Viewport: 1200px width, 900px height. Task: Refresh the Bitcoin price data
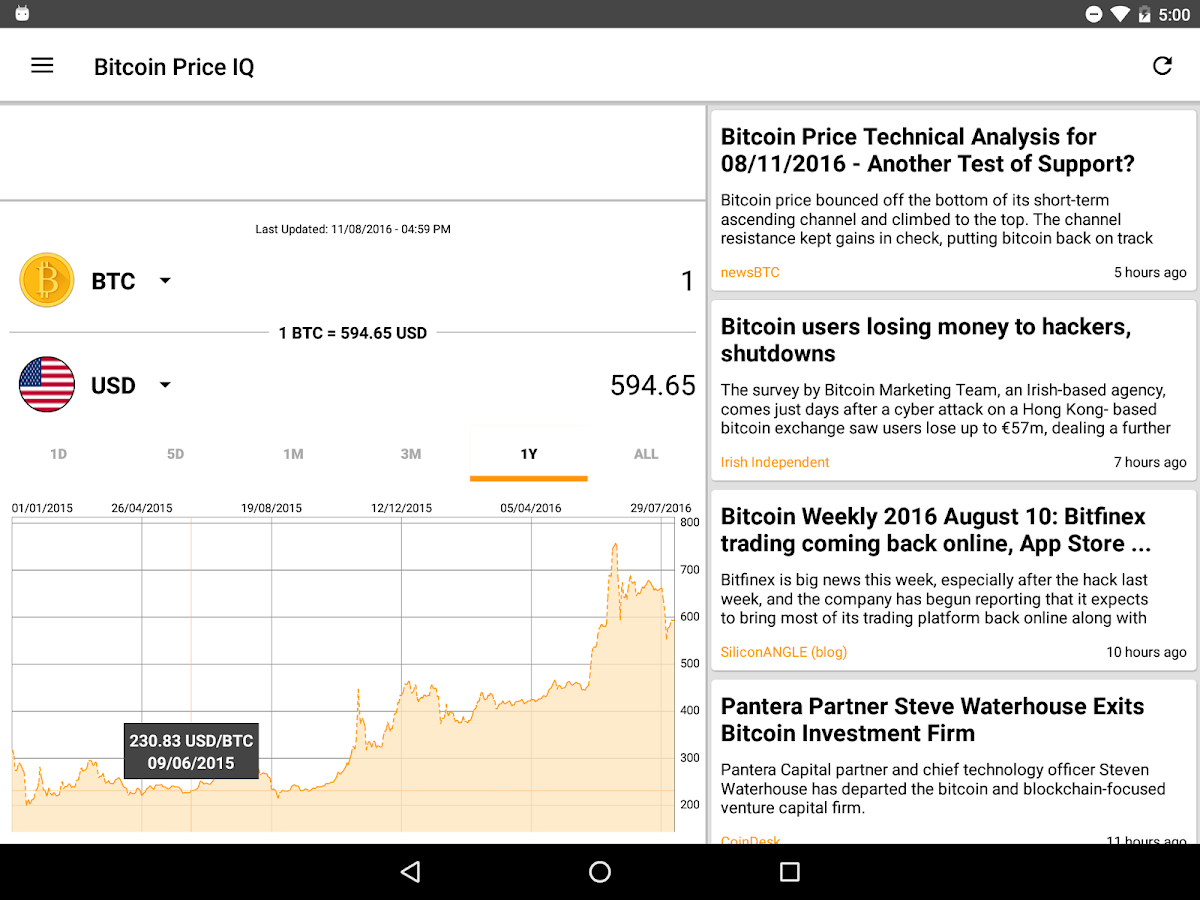[x=1162, y=66]
